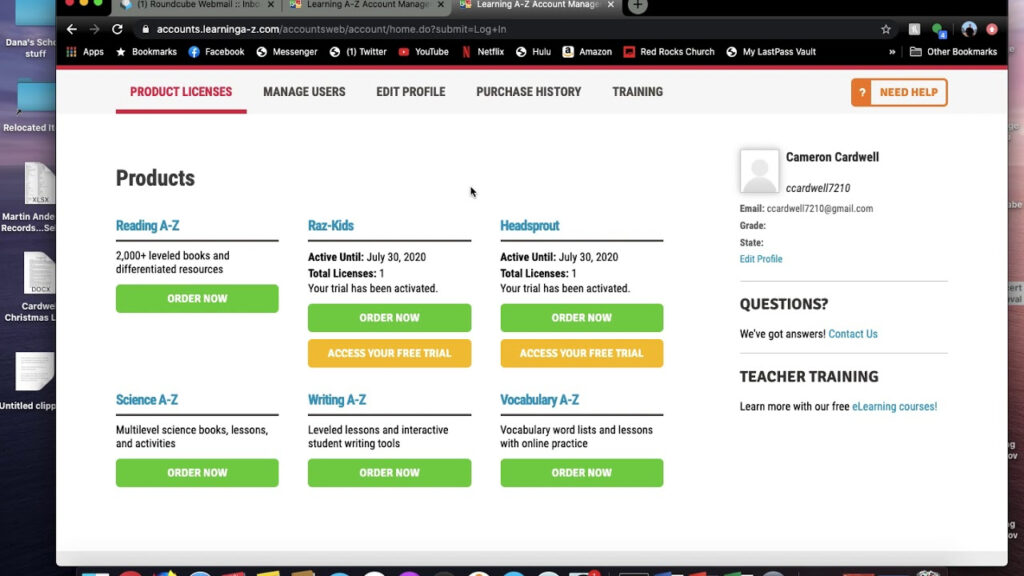Screen dimensions: 1024x576
Task: Switch to the Roundcube Webmail tab
Action: pos(197,5)
